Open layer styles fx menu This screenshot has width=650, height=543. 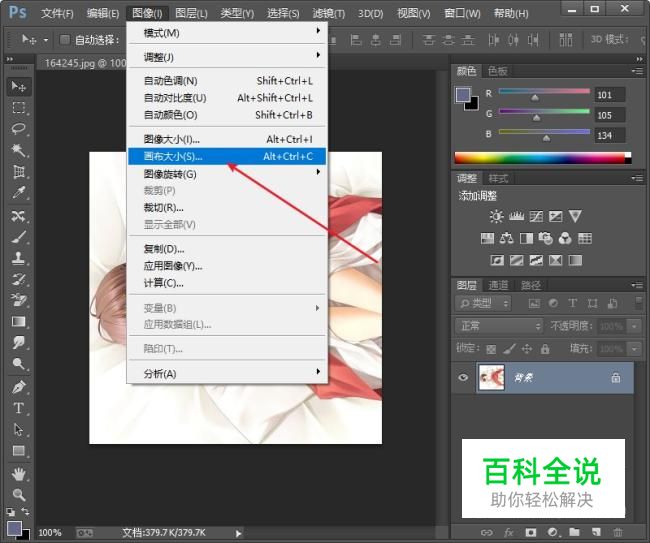(509, 532)
